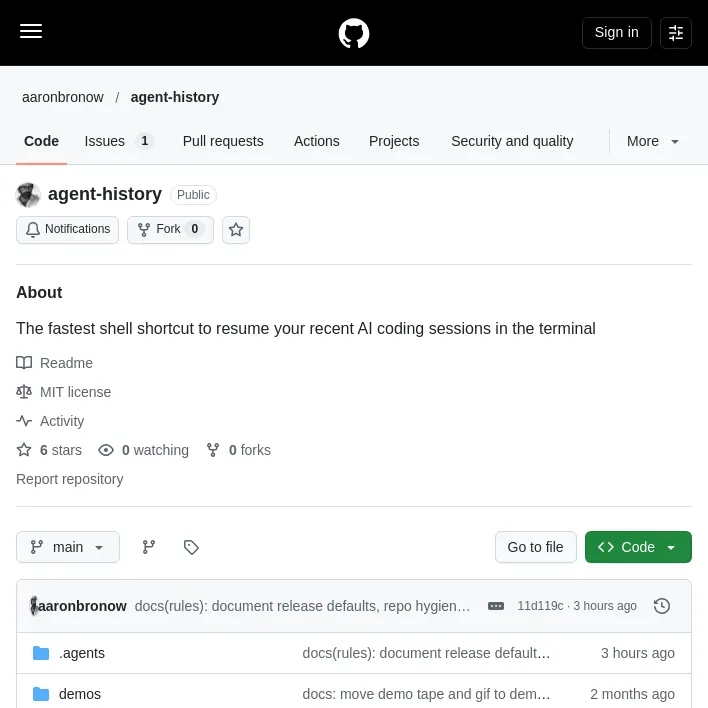
Task: Open the Actions tab
Action: [317, 141]
